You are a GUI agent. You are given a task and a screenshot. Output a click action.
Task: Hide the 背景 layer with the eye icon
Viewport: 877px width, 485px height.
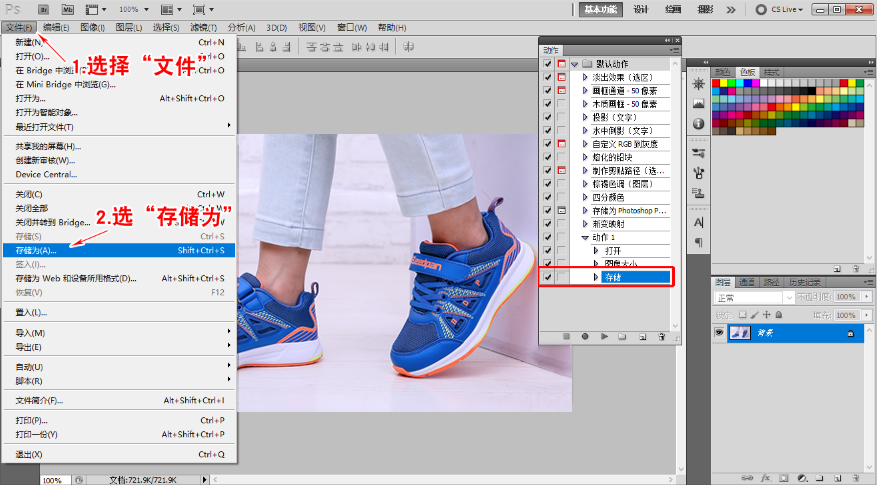pos(719,332)
